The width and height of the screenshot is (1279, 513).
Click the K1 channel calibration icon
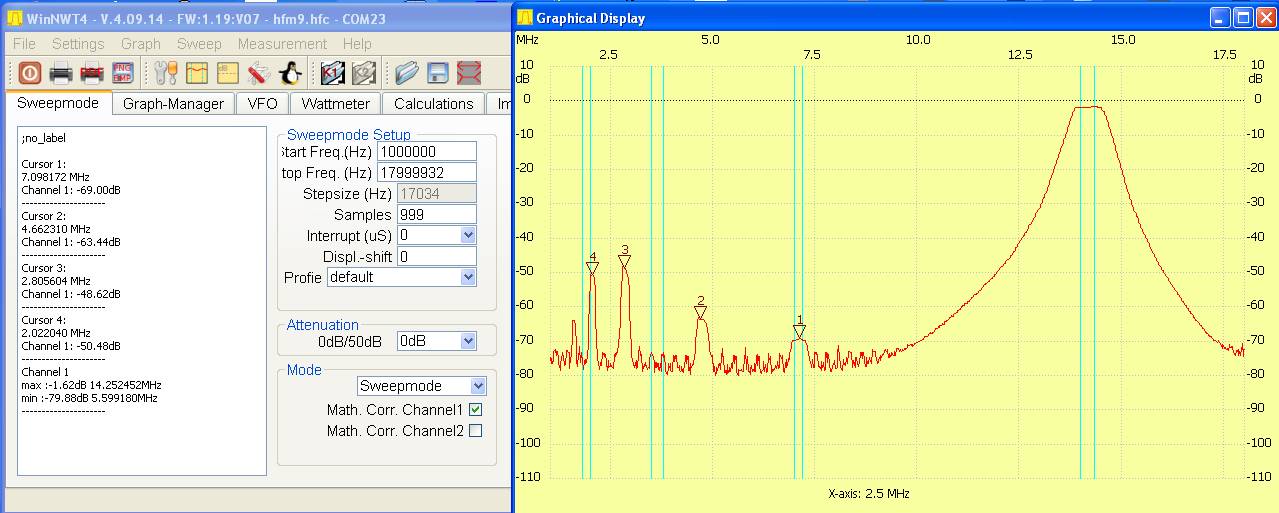pos(333,73)
